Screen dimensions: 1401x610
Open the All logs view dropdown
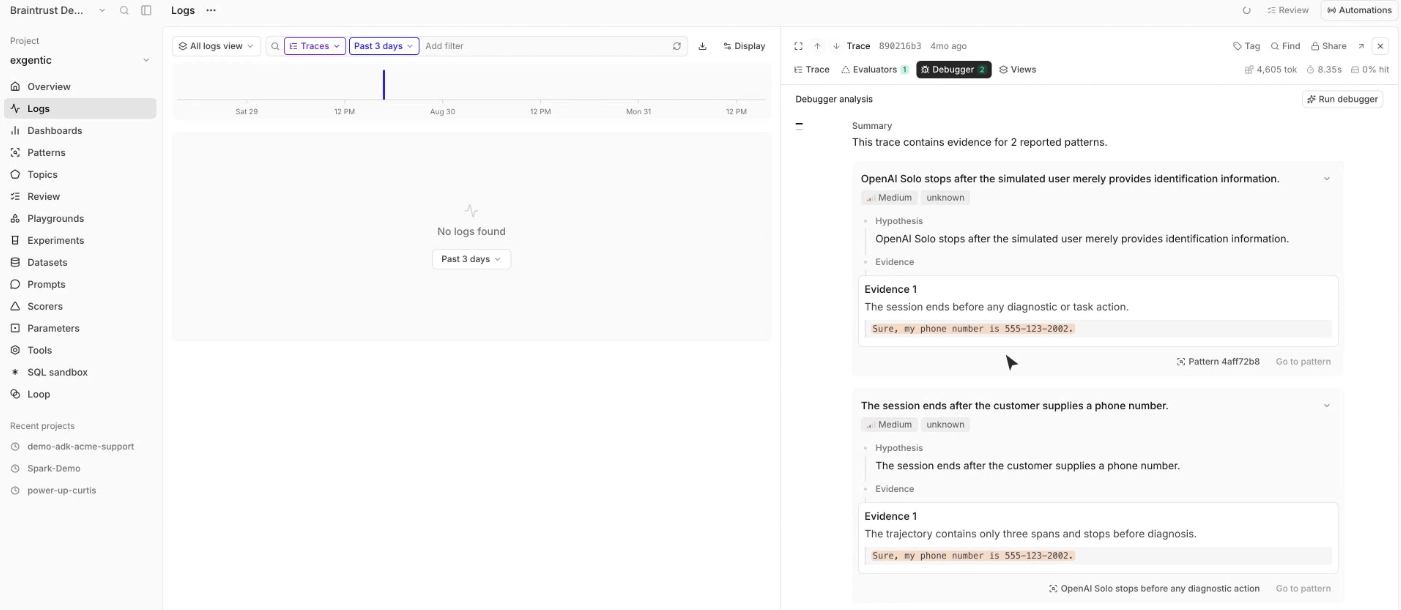tap(216, 46)
